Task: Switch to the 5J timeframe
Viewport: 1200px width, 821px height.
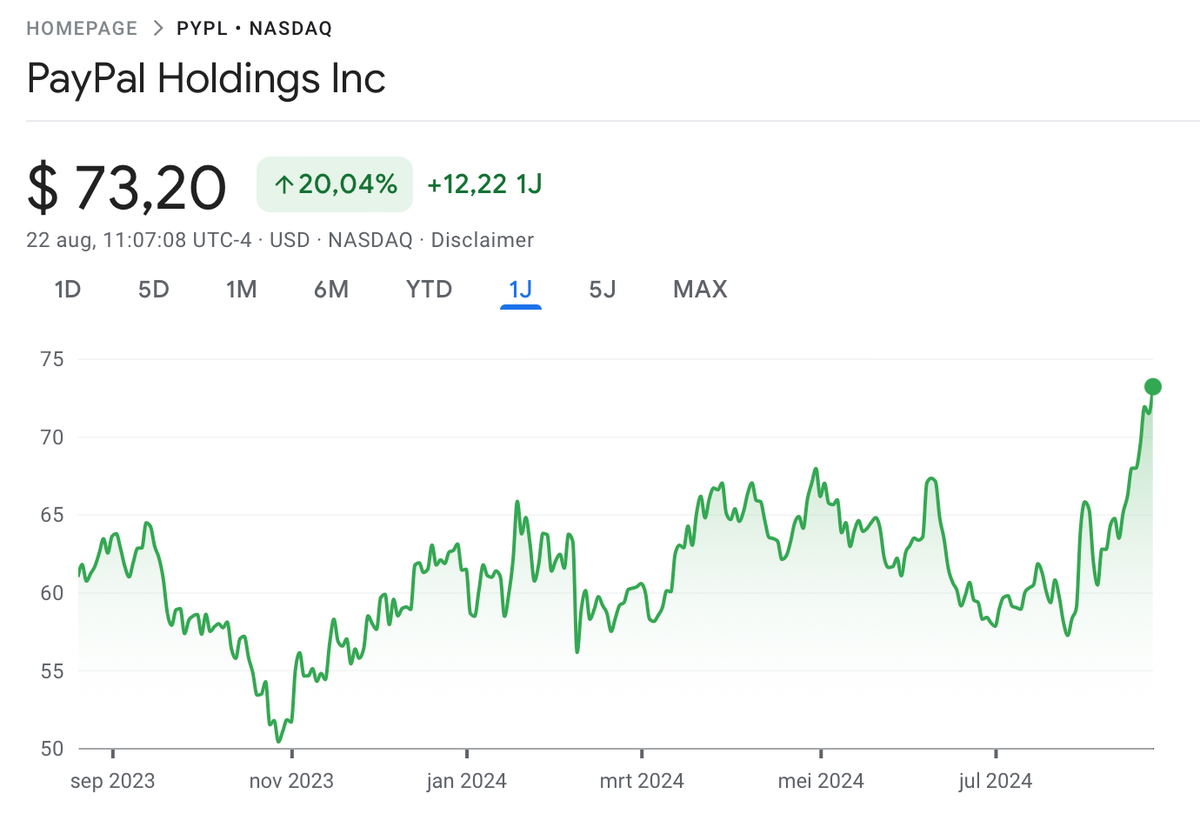Action: pos(602,290)
